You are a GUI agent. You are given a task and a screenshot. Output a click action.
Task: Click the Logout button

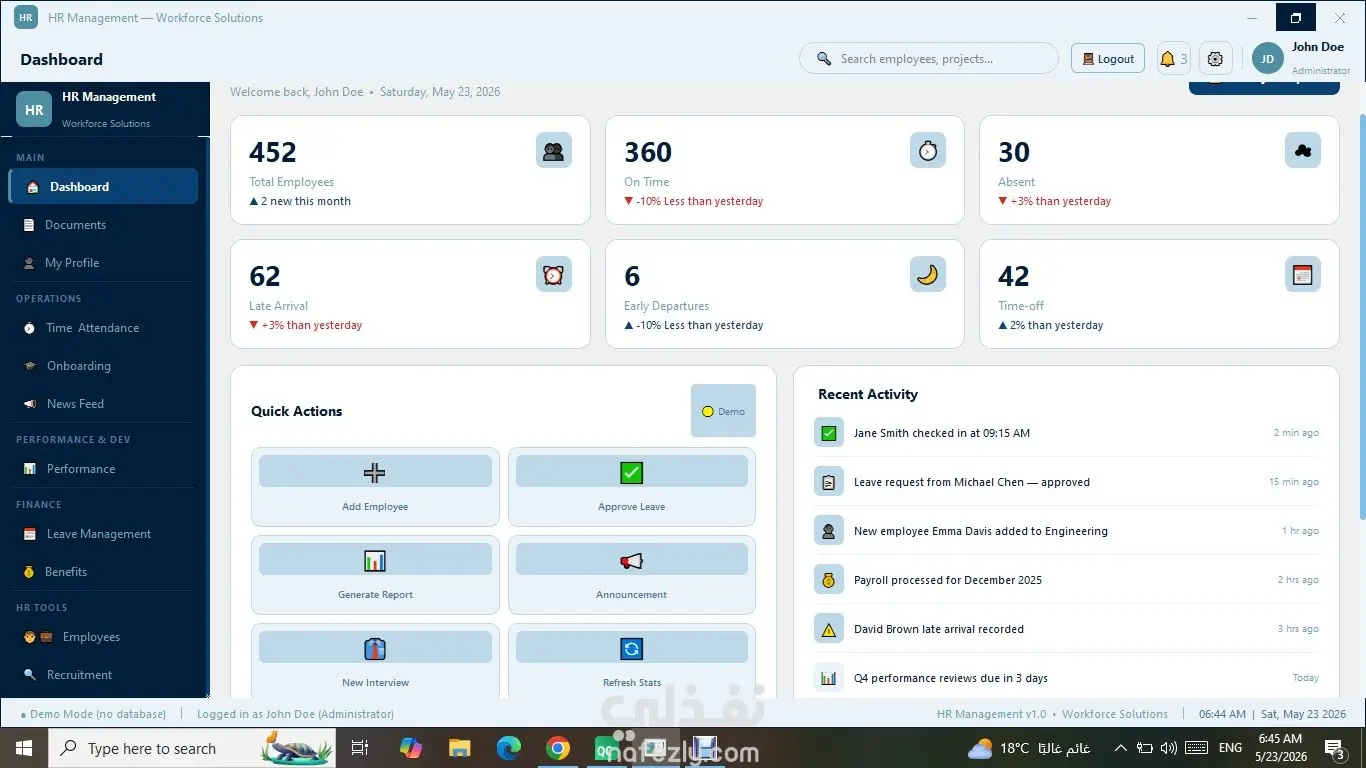1108,59
